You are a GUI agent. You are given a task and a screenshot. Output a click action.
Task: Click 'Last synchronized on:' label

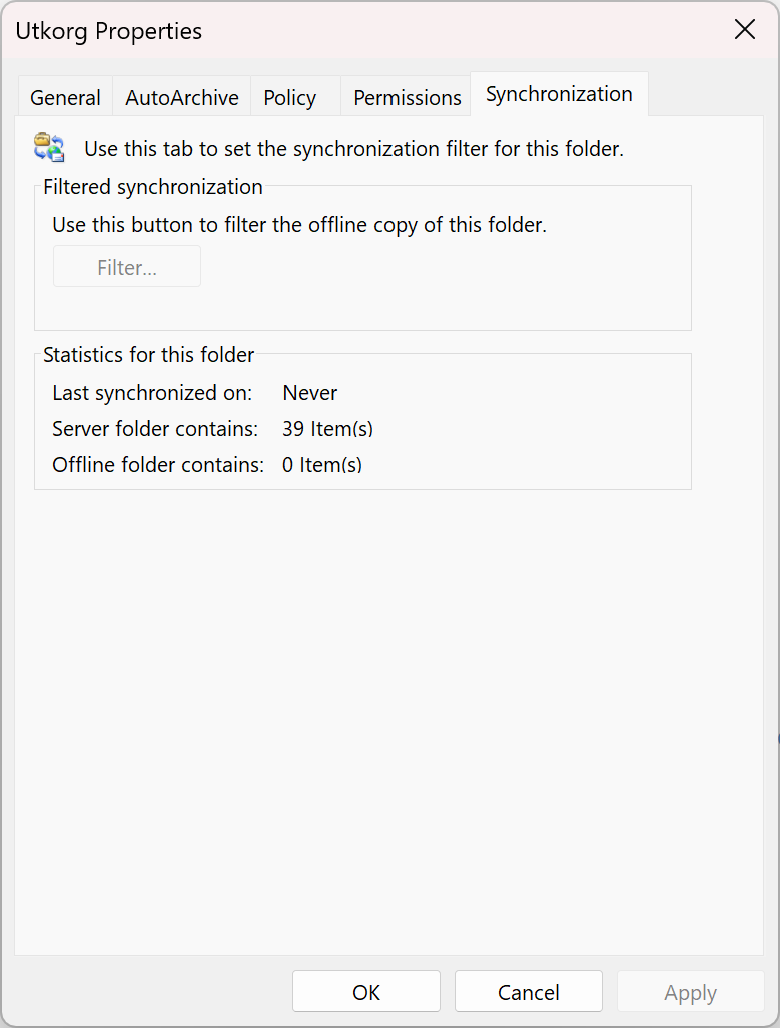pos(152,393)
